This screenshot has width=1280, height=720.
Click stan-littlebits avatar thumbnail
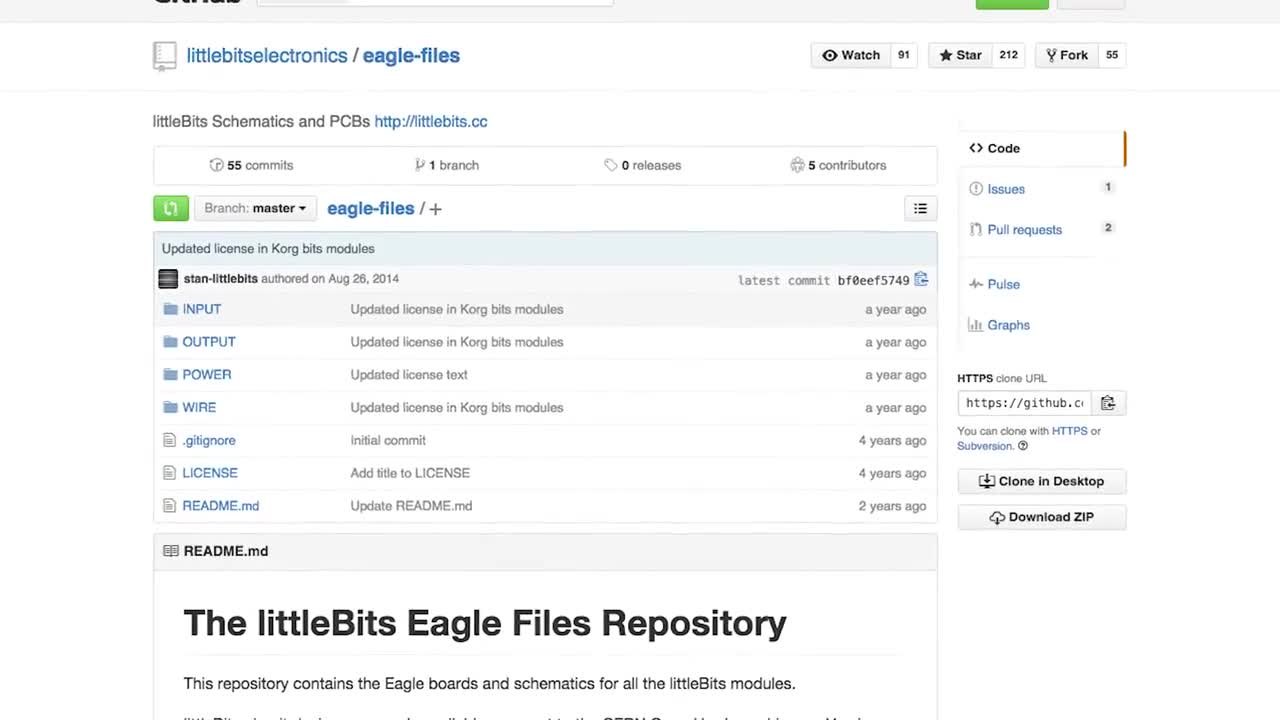click(x=168, y=279)
